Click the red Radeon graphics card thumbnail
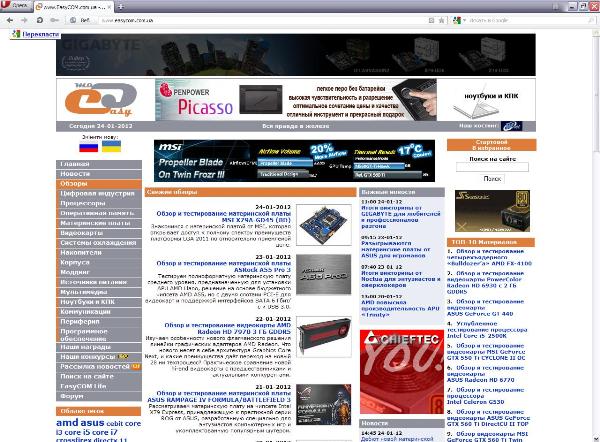The image size is (600, 442). tap(324, 337)
